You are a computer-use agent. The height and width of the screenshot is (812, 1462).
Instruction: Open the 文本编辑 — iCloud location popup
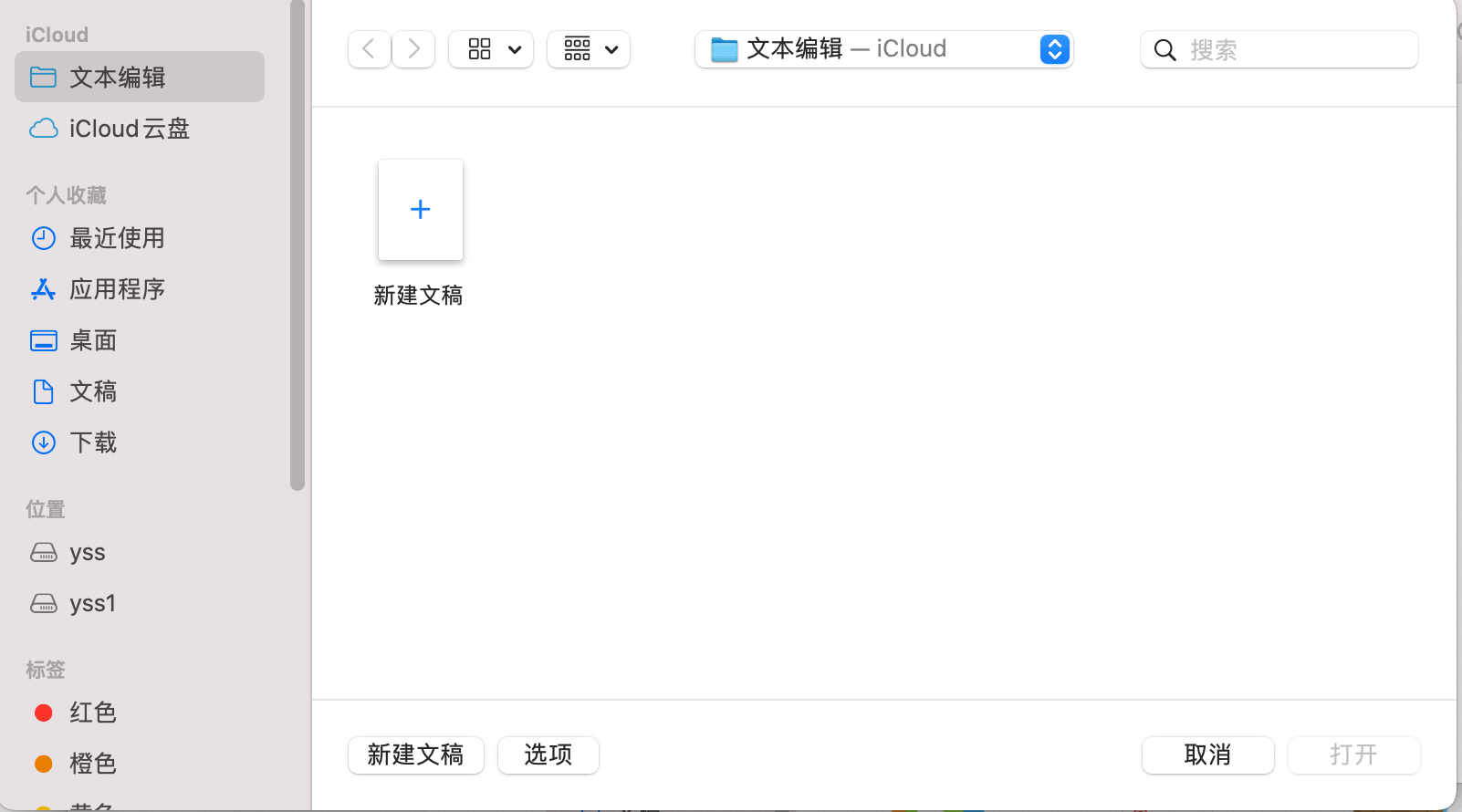pos(883,49)
